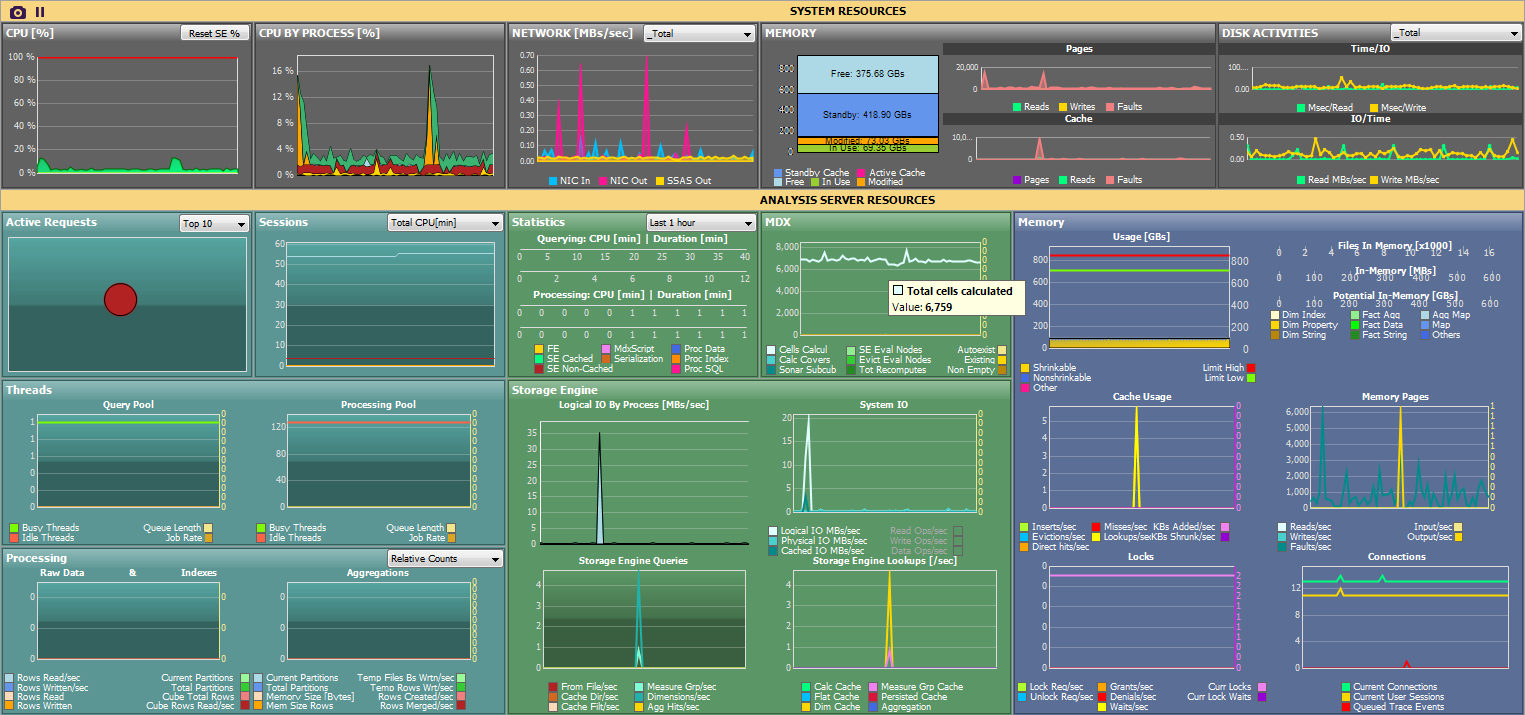The height and width of the screenshot is (715, 1525).
Task: Open the Network _Total dropdown
Action: click(x=699, y=33)
